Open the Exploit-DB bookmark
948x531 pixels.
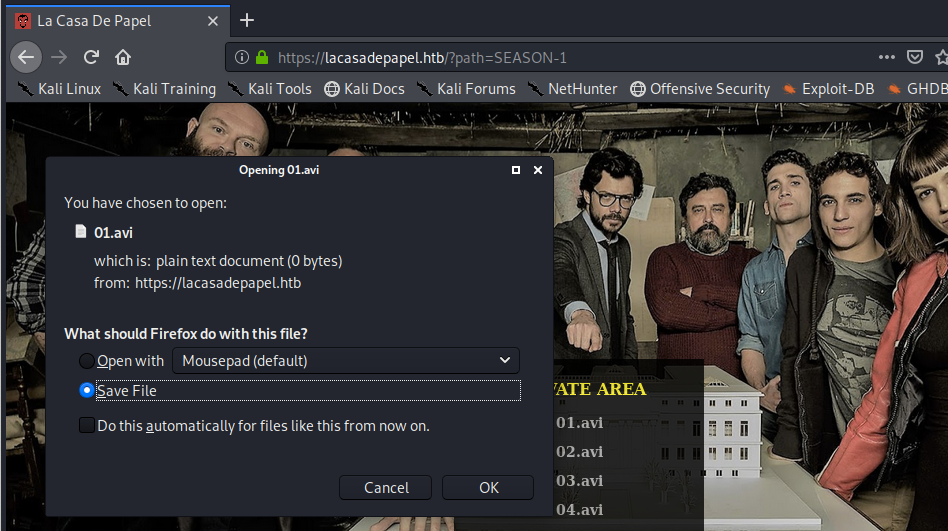[x=829, y=89]
